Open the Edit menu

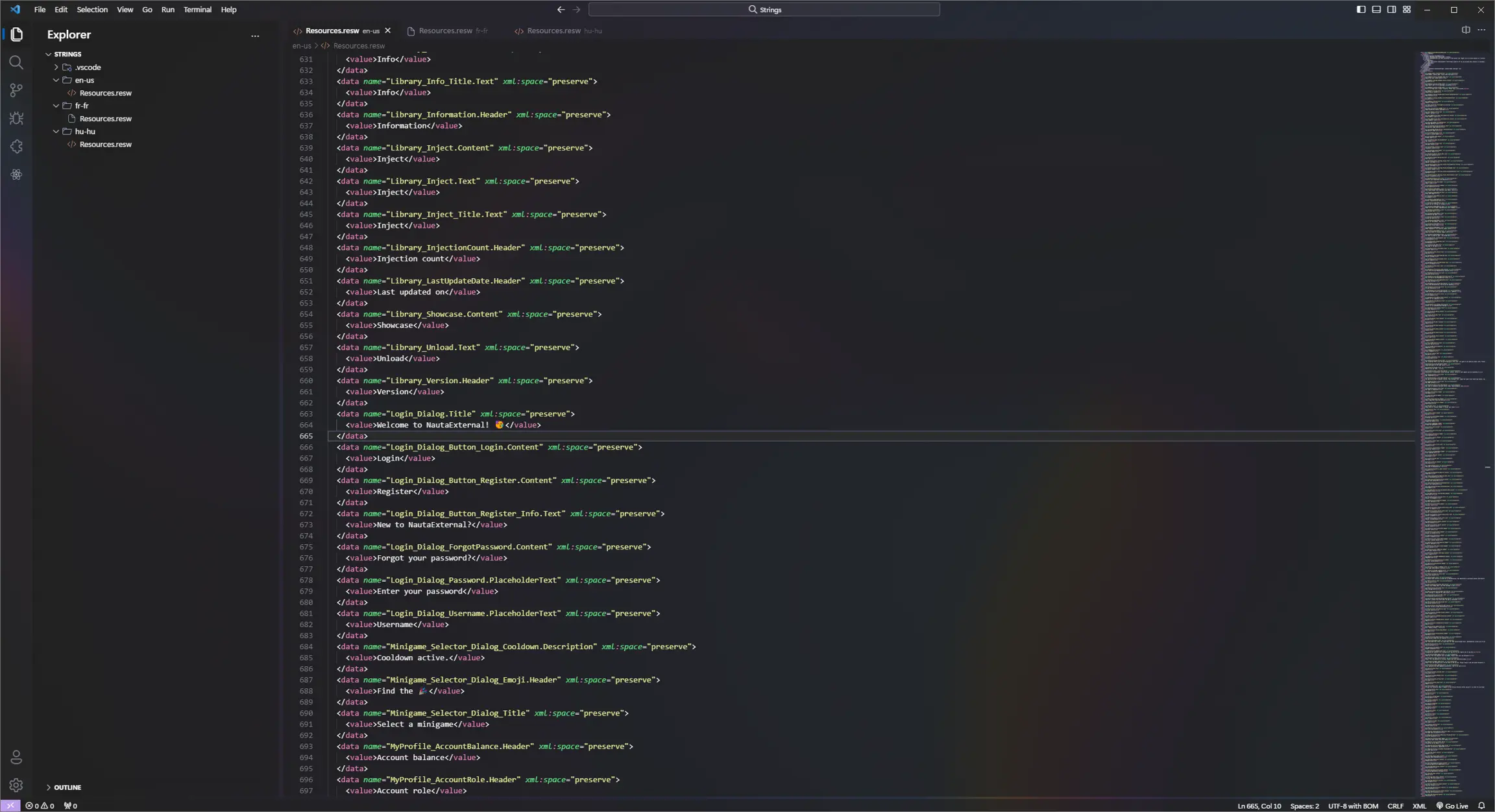point(61,10)
